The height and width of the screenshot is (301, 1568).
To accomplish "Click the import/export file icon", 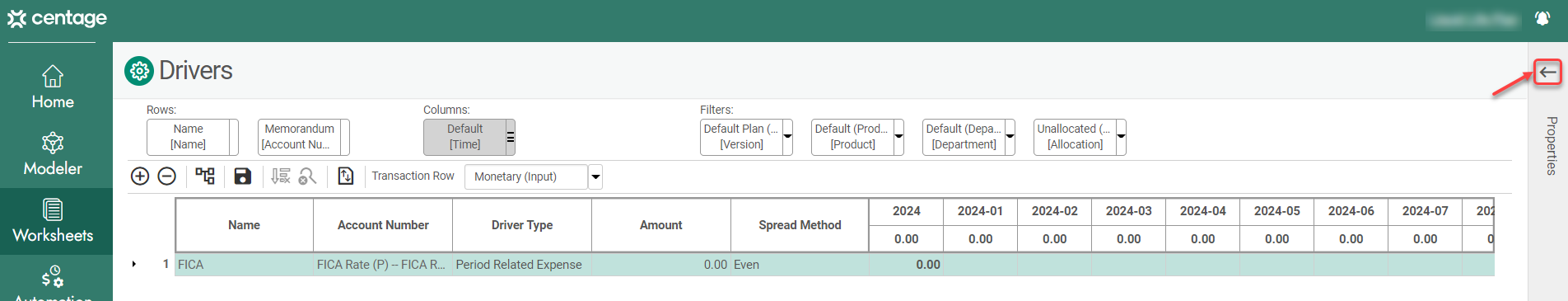I will 346,176.
